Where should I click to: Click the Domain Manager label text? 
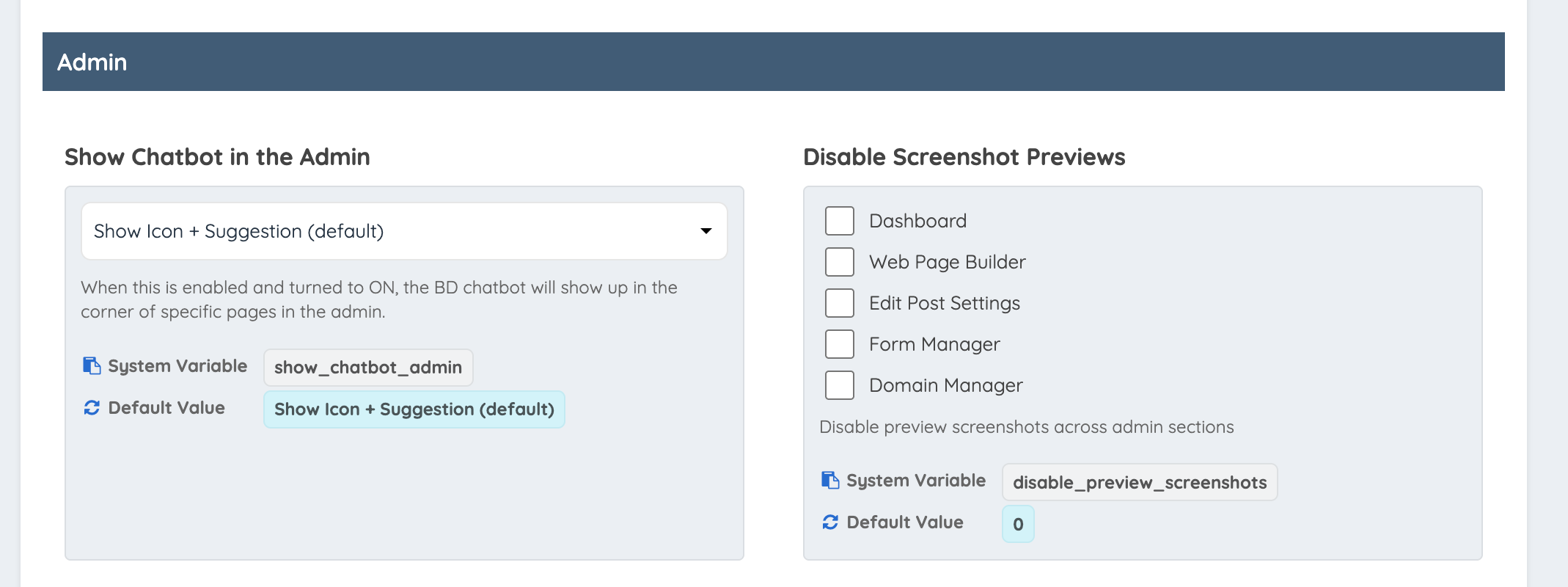946,385
